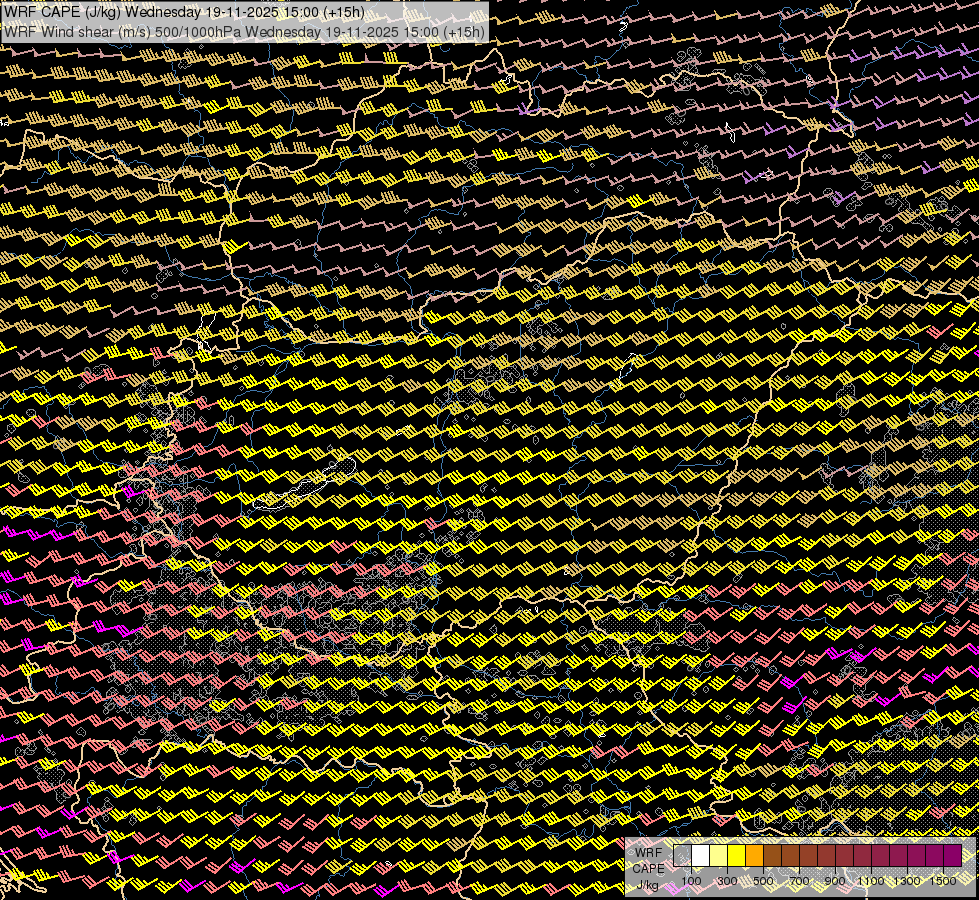Click the 1300 legend scale label
This screenshot has height=900, width=979.
pos(907,881)
